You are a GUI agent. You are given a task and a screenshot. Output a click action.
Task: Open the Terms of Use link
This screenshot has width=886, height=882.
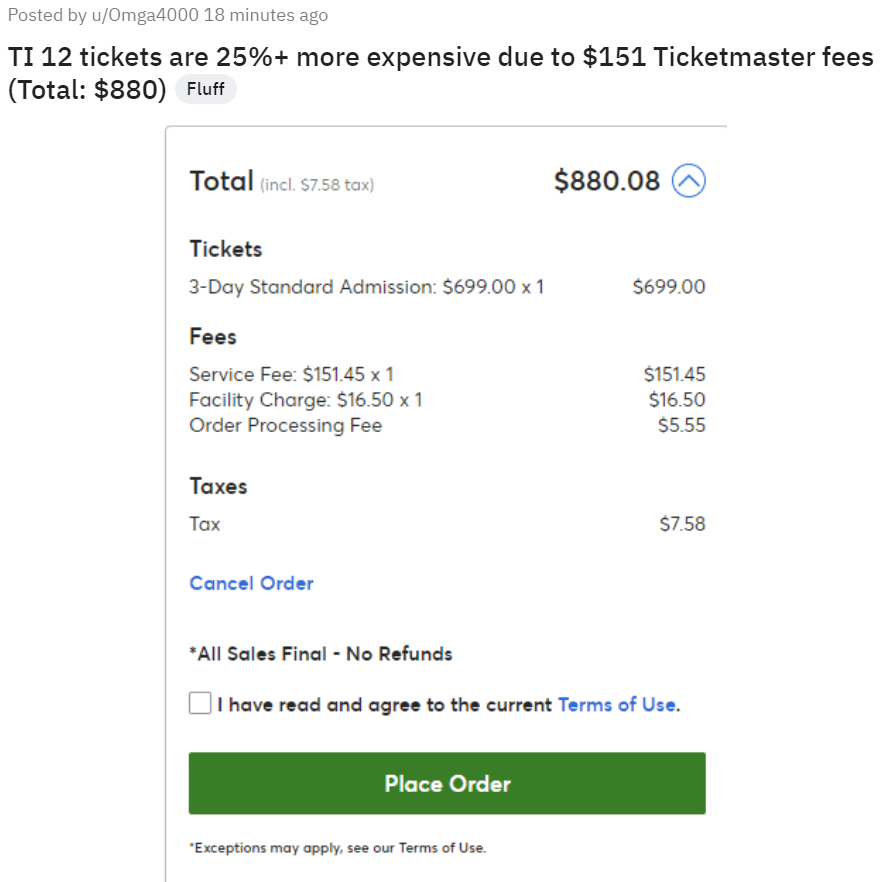(x=616, y=704)
